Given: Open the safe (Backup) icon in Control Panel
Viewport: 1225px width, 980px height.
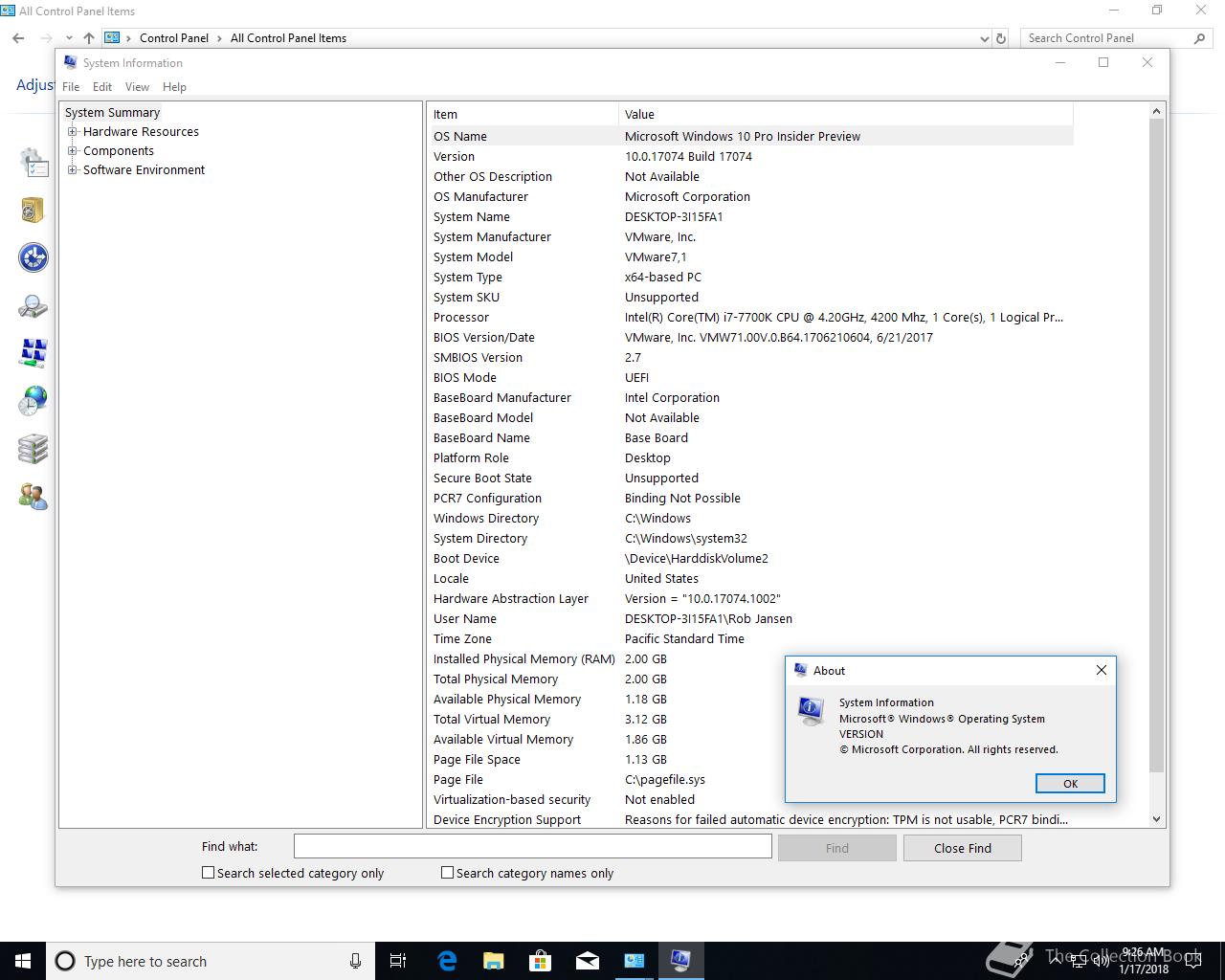Looking at the screenshot, I should (33, 210).
